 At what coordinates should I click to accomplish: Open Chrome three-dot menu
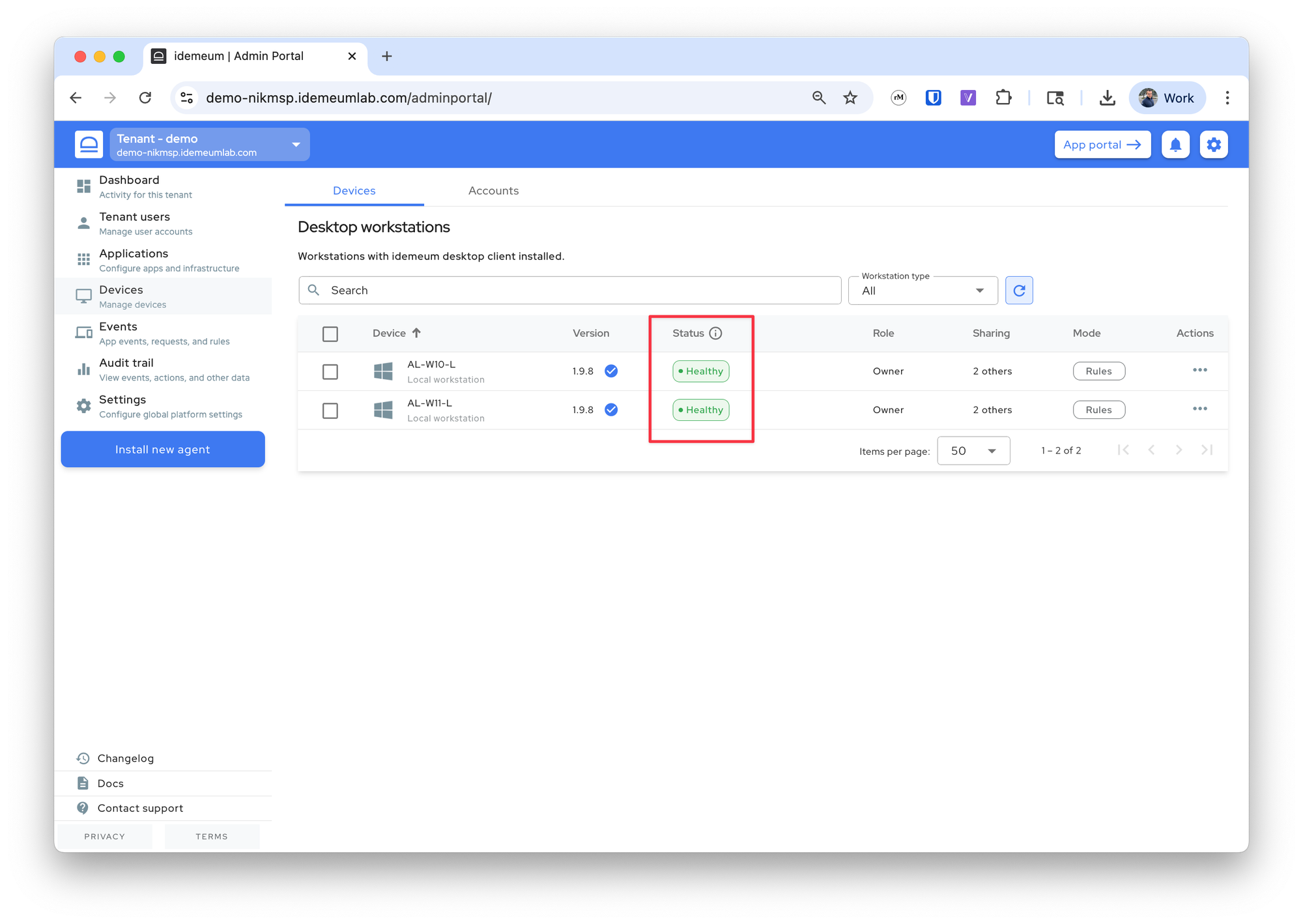coord(1227,98)
